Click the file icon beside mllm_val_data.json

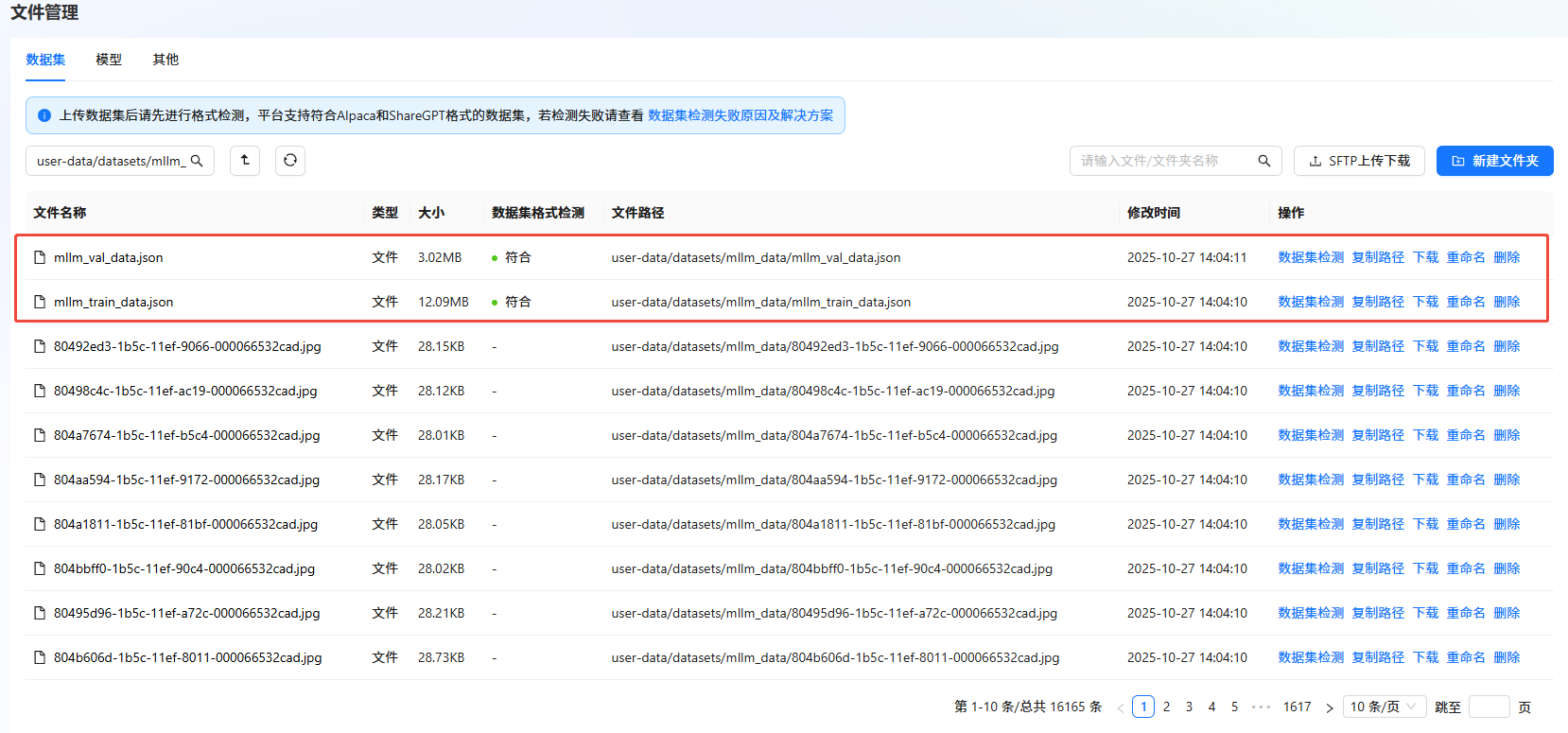(x=40, y=257)
